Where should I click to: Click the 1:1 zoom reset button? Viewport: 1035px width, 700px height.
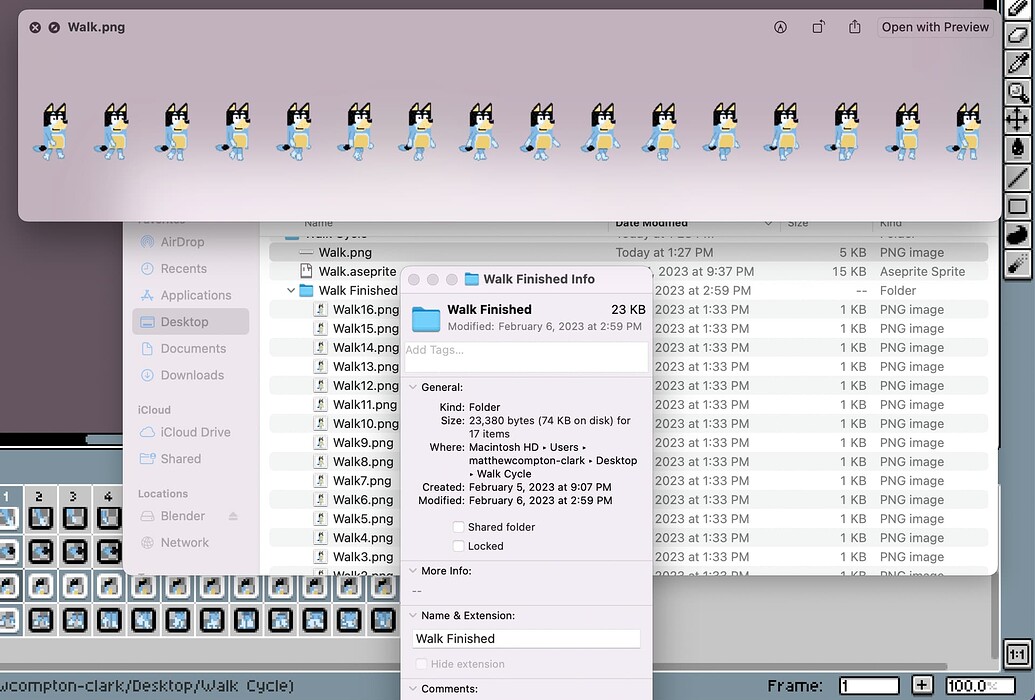point(1018,653)
